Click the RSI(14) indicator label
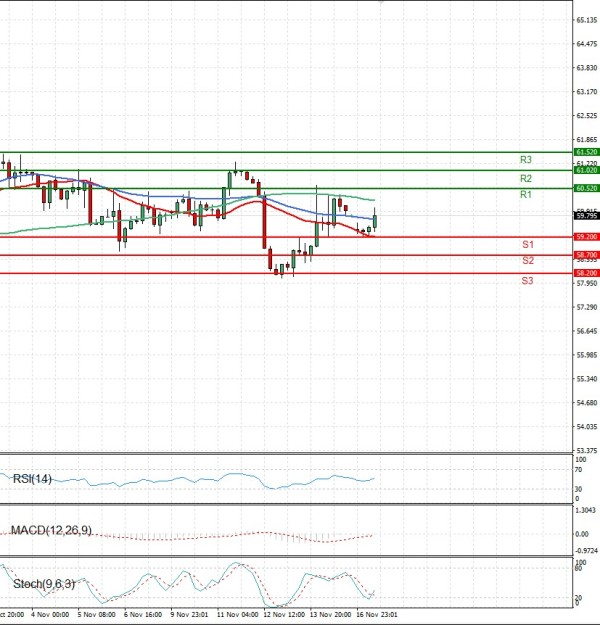This screenshot has width=600, height=625. (32, 480)
